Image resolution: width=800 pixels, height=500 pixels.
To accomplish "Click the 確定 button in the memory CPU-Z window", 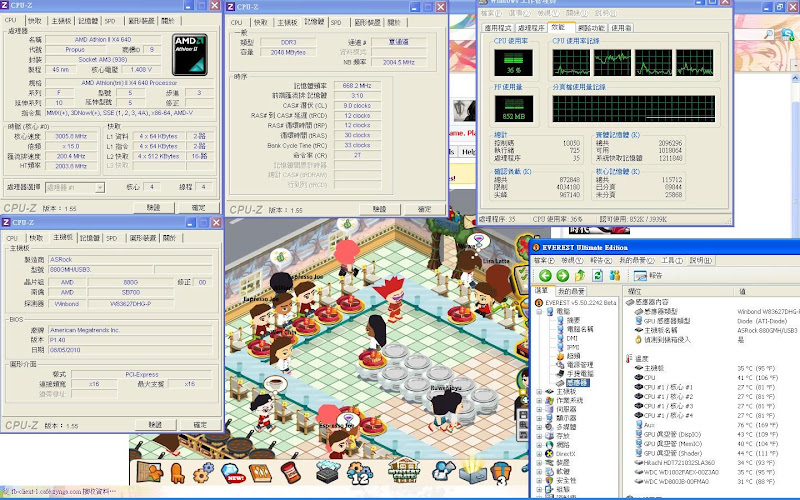I will [424, 209].
